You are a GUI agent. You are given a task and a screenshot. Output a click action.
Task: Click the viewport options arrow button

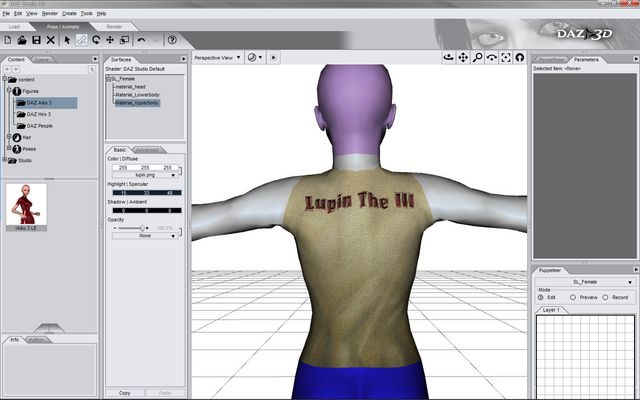[x=273, y=58]
